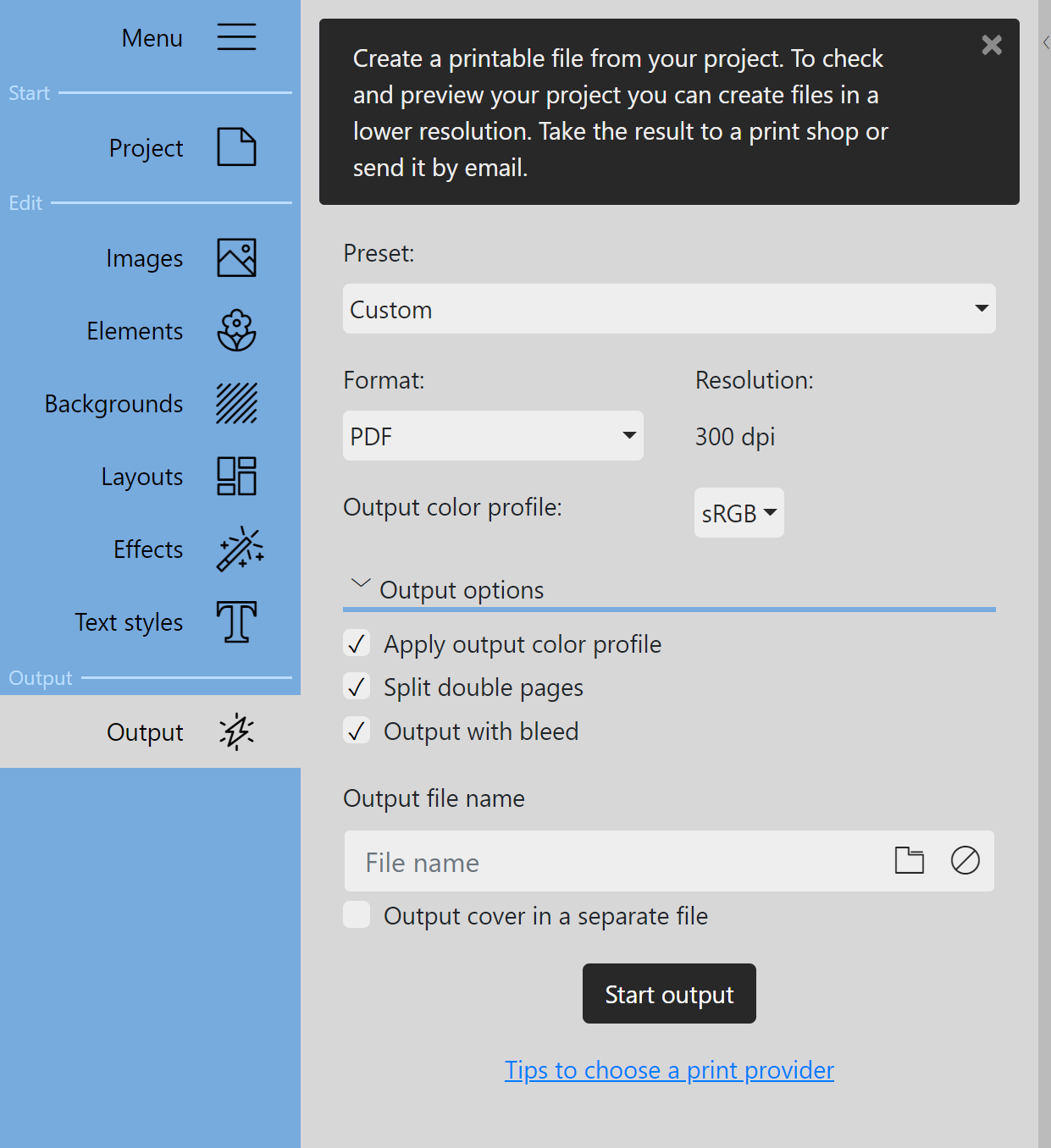Image resolution: width=1051 pixels, height=1148 pixels.
Task: Toggle the Split double pages checkbox
Action: click(357, 687)
